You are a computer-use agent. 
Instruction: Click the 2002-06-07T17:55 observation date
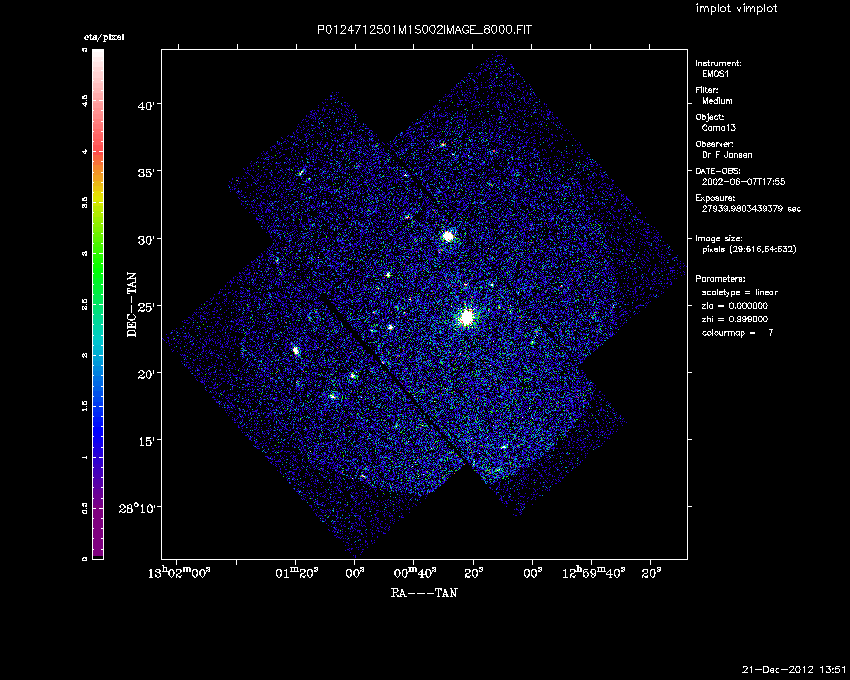(x=743, y=182)
